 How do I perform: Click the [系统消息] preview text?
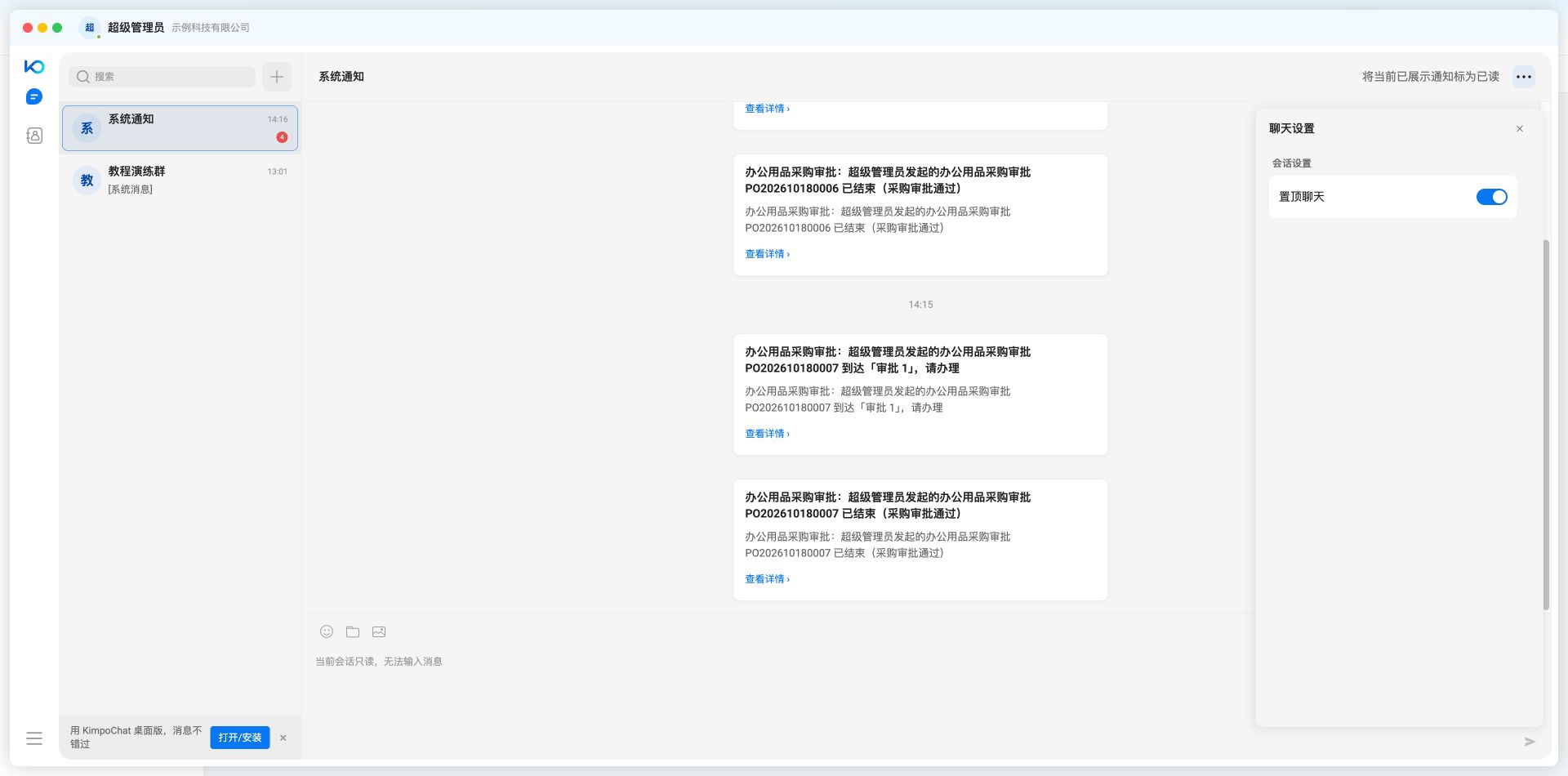131,190
